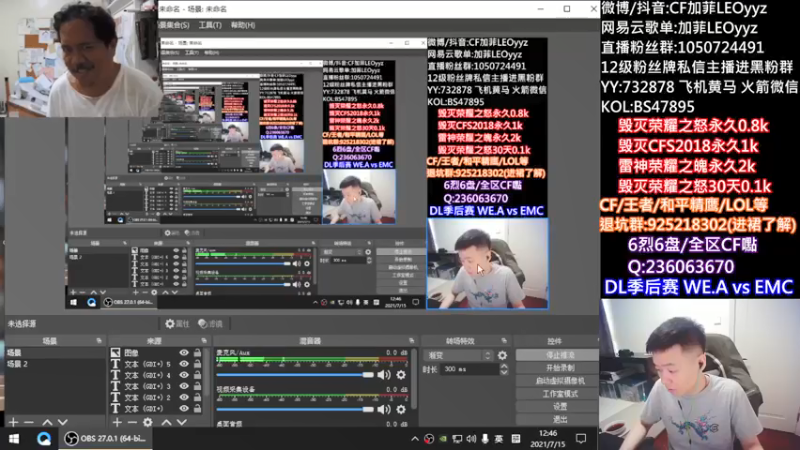This screenshot has width=800, height=450.
Task: Open source filters with the 滤镜 button
Action: click(210, 323)
